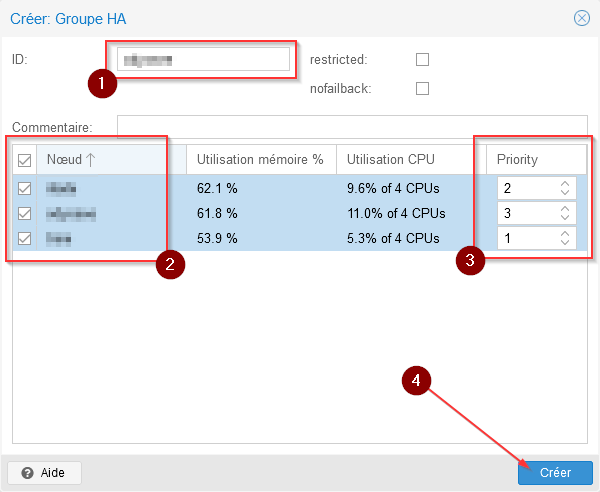600x492 pixels.
Task: Uncheck the node with 61.8 % memory
Action: tap(25, 213)
